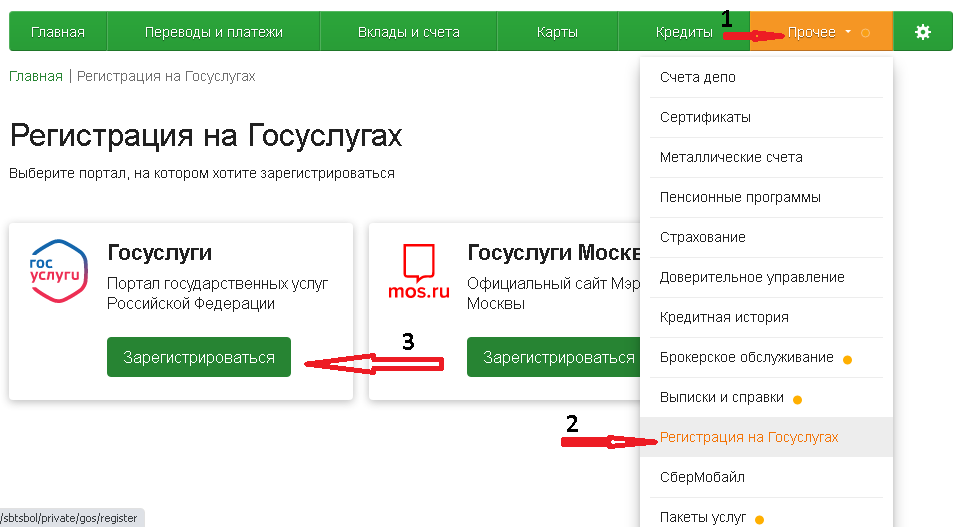The height and width of the screenshot is (527, 969).
Task: Open the Вклады и счета tab
Action: (x=408, y=32)
